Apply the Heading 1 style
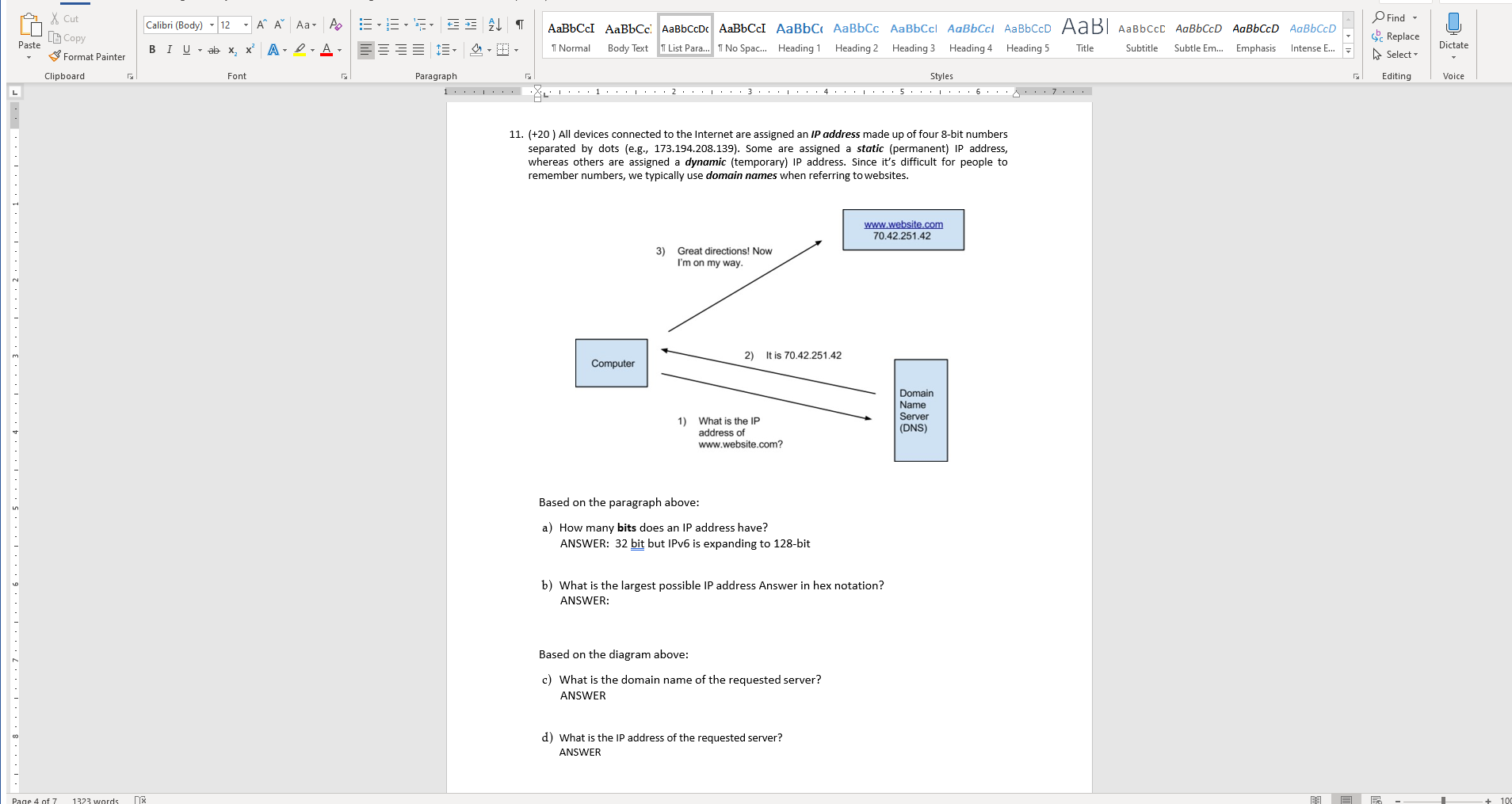The width and height of the screenshot is (1512, 804). tap(800, 35)
